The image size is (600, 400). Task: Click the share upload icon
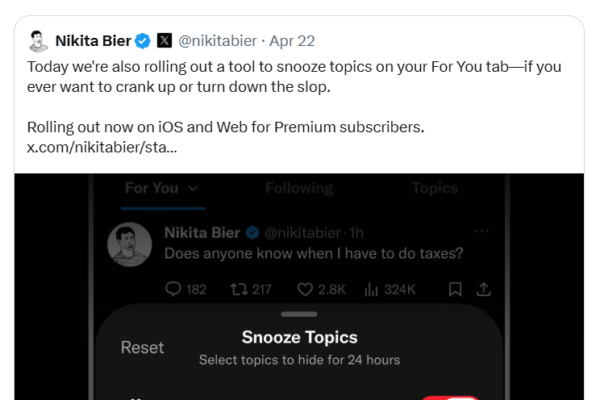click(x=484, y=289)
